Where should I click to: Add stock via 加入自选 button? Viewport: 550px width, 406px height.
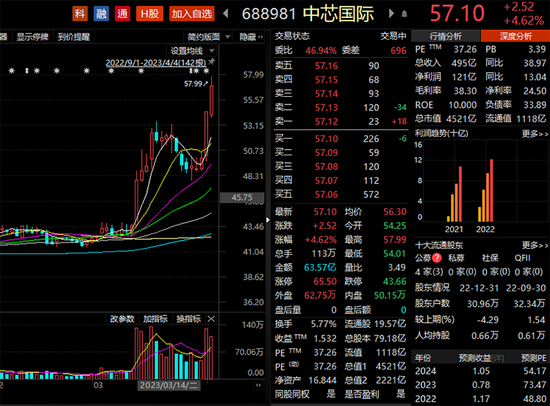coord(192,14)
